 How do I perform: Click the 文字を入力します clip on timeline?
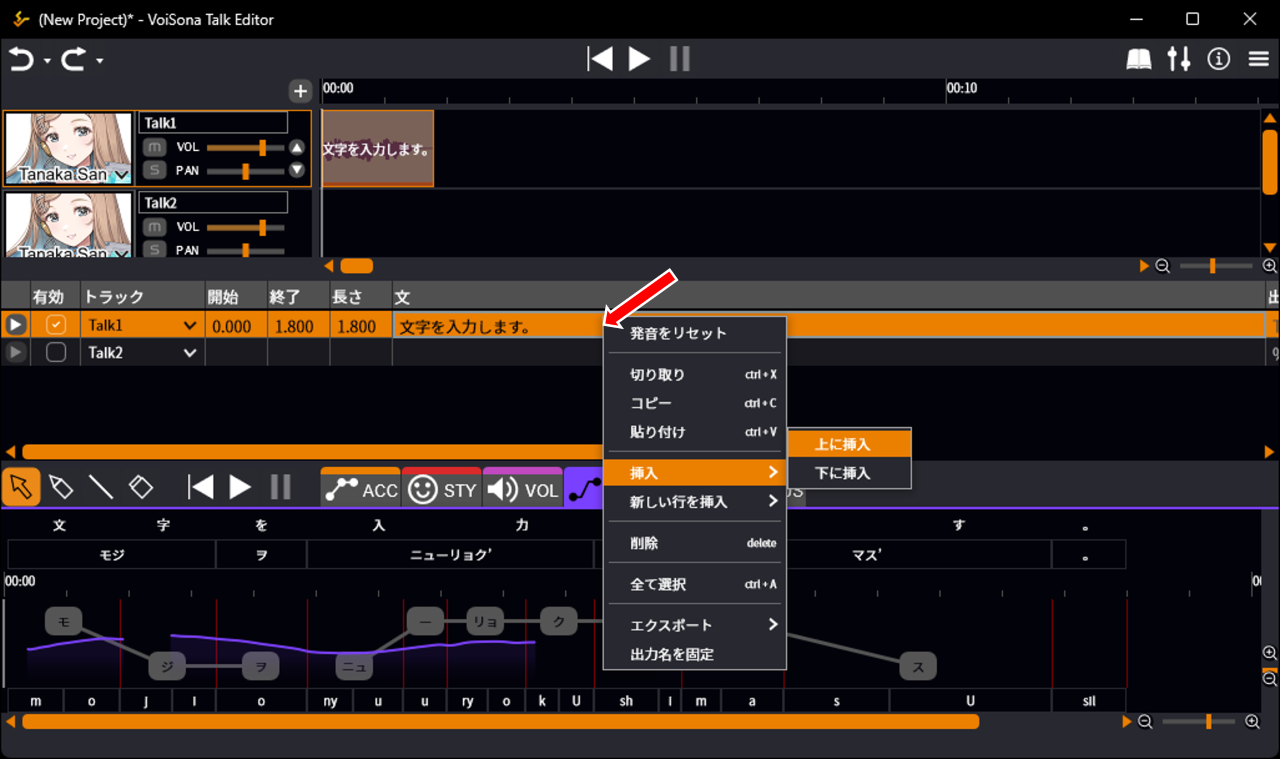(x=377, y=149)
